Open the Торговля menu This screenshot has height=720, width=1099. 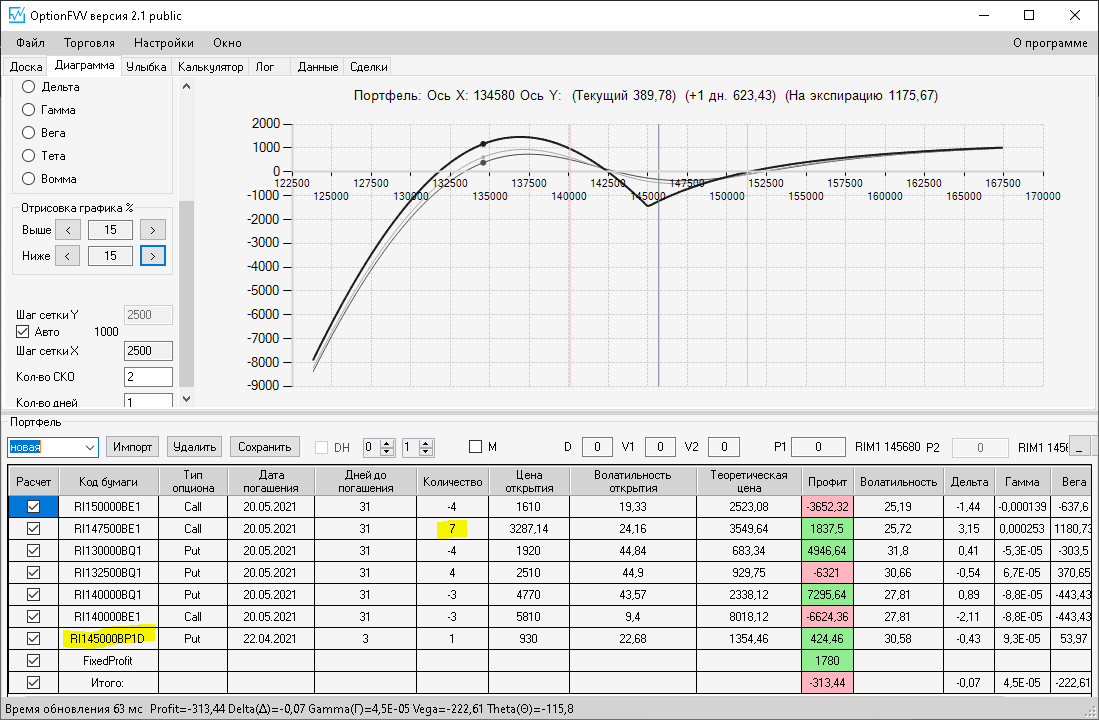pyautogui.click(x=89, y=43)
